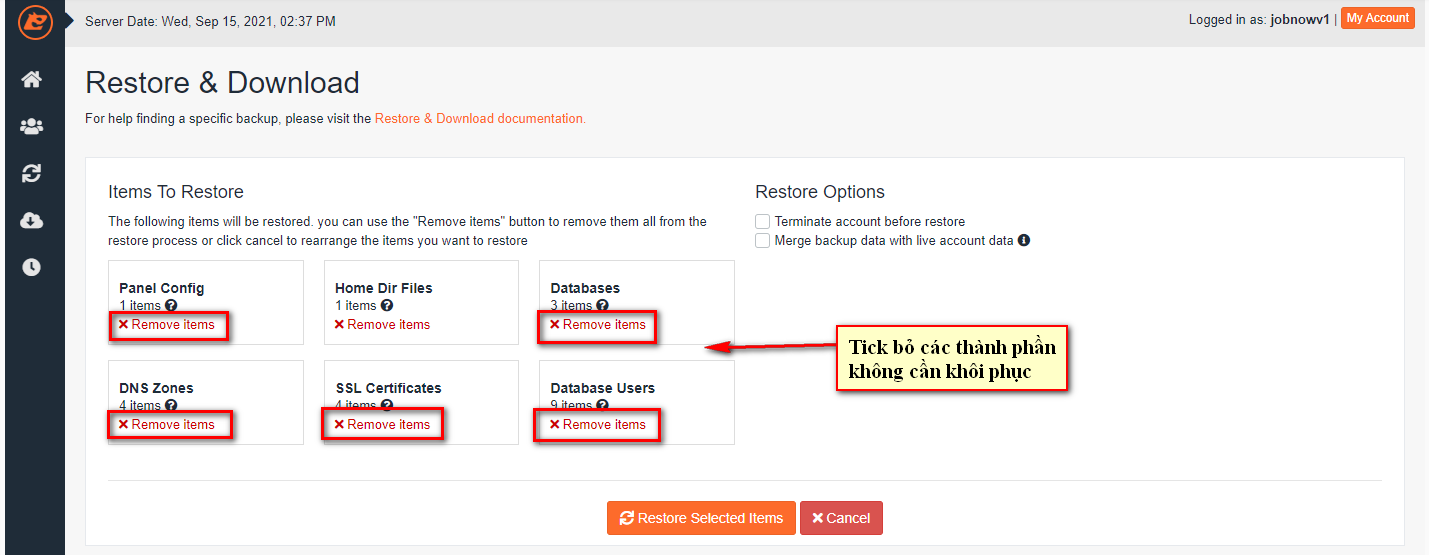
Task: Click help icon beside Database Users items
Action: tap(602, 406)
